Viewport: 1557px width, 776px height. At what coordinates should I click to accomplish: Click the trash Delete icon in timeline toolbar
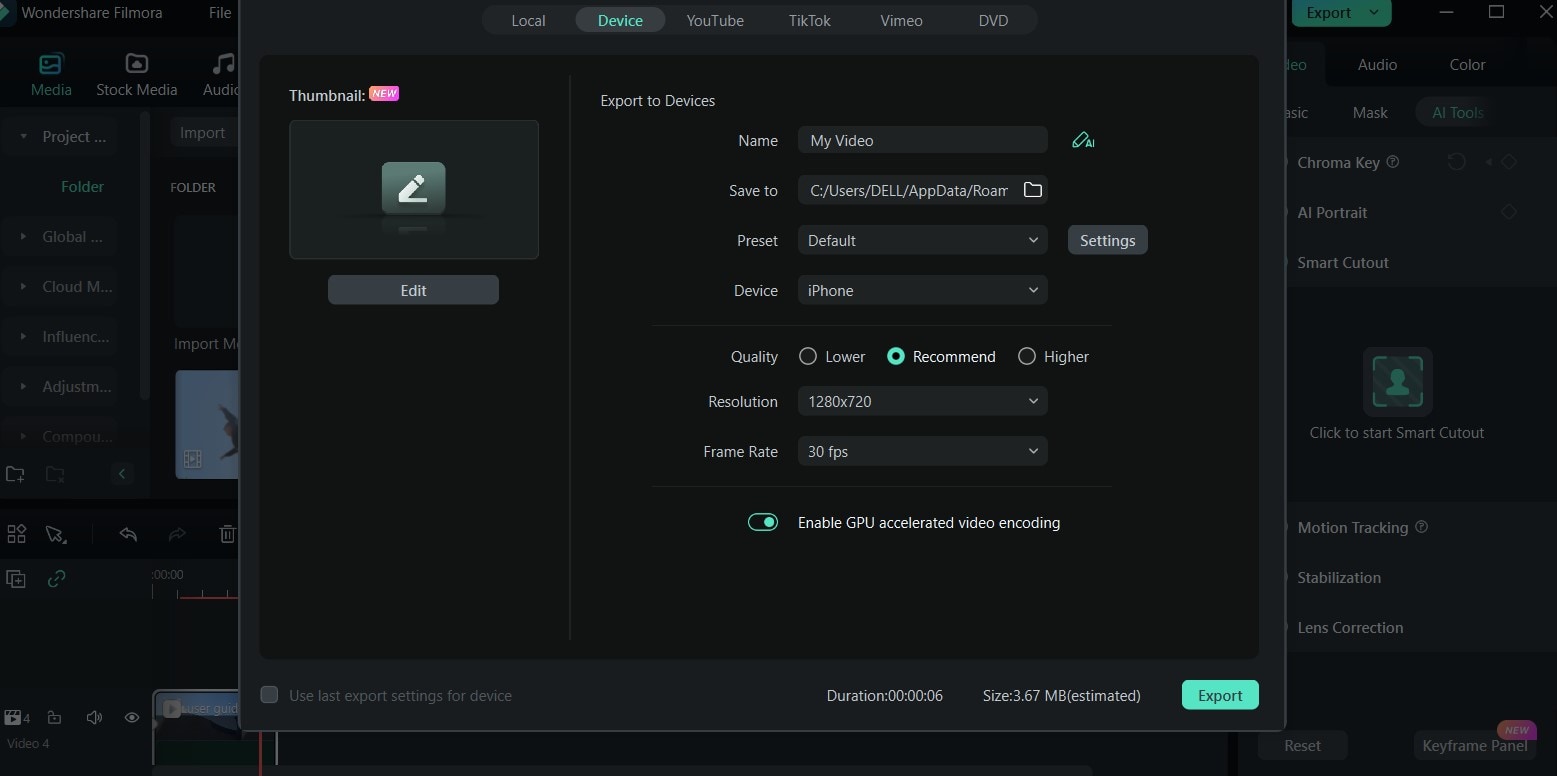point(227,534)
